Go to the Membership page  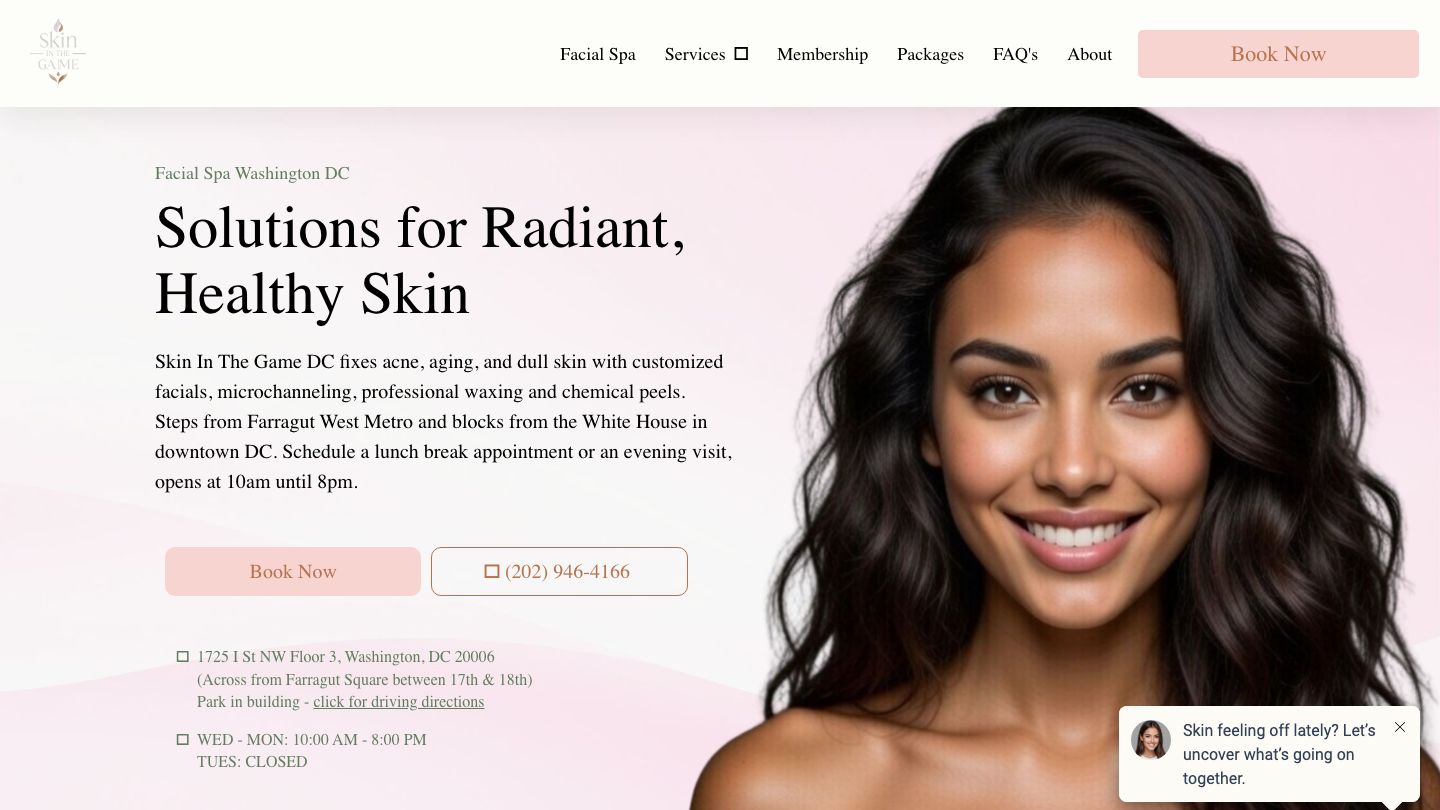(x=822, y=54)
